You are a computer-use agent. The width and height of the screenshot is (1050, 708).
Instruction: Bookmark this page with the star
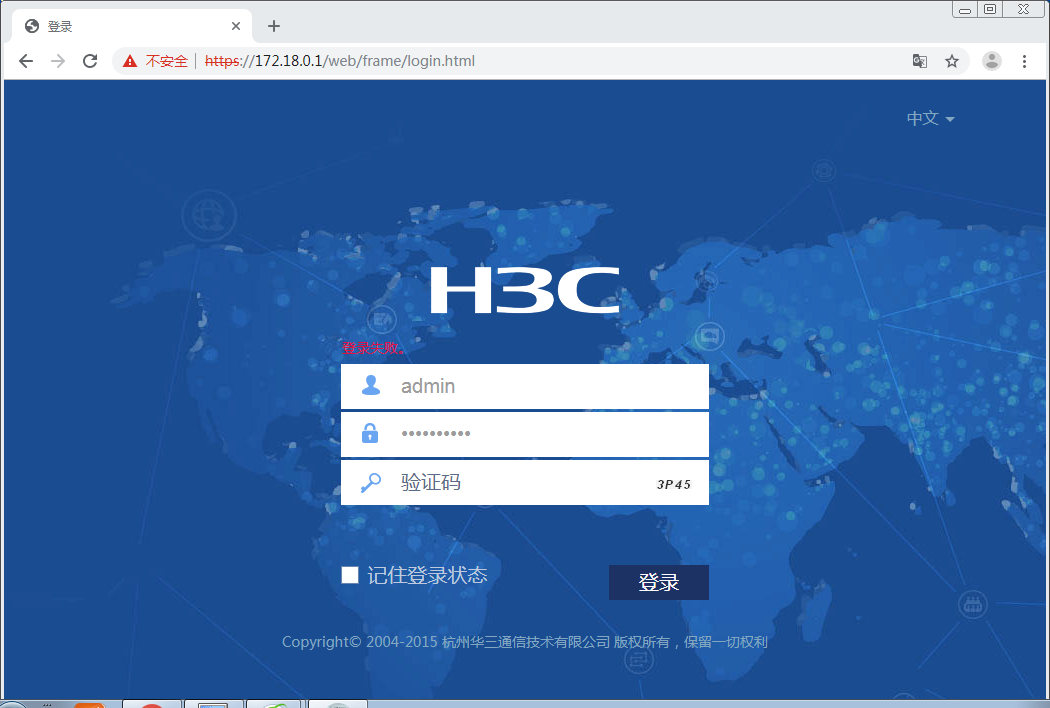click(x=952, y=61)
